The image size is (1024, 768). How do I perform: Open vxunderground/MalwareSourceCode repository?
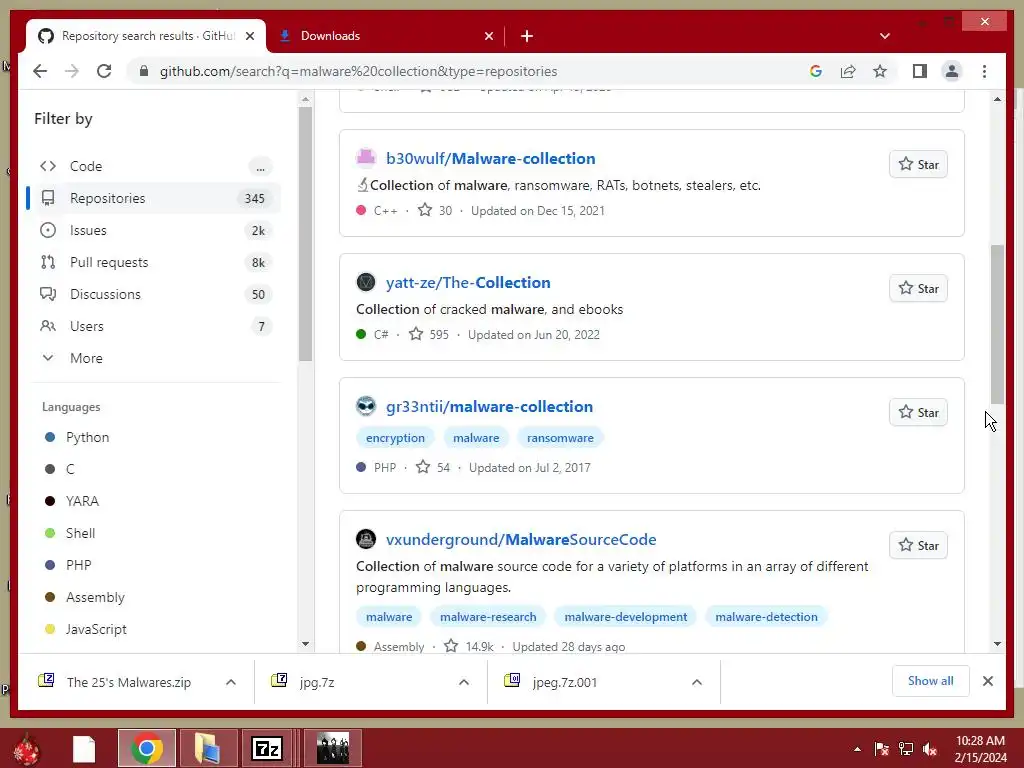click(521, 539)
